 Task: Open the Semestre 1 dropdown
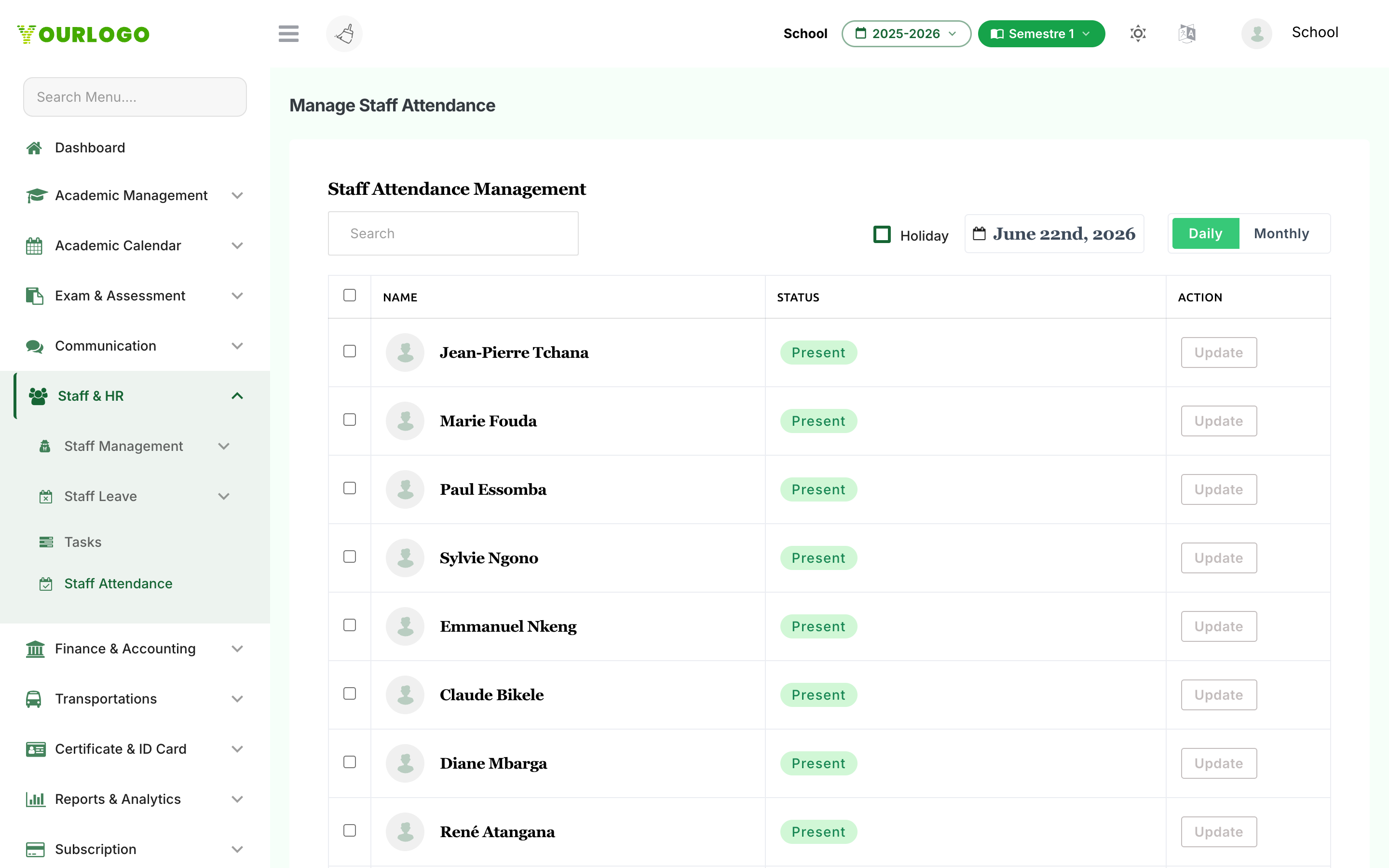[x=1041, y=33]
